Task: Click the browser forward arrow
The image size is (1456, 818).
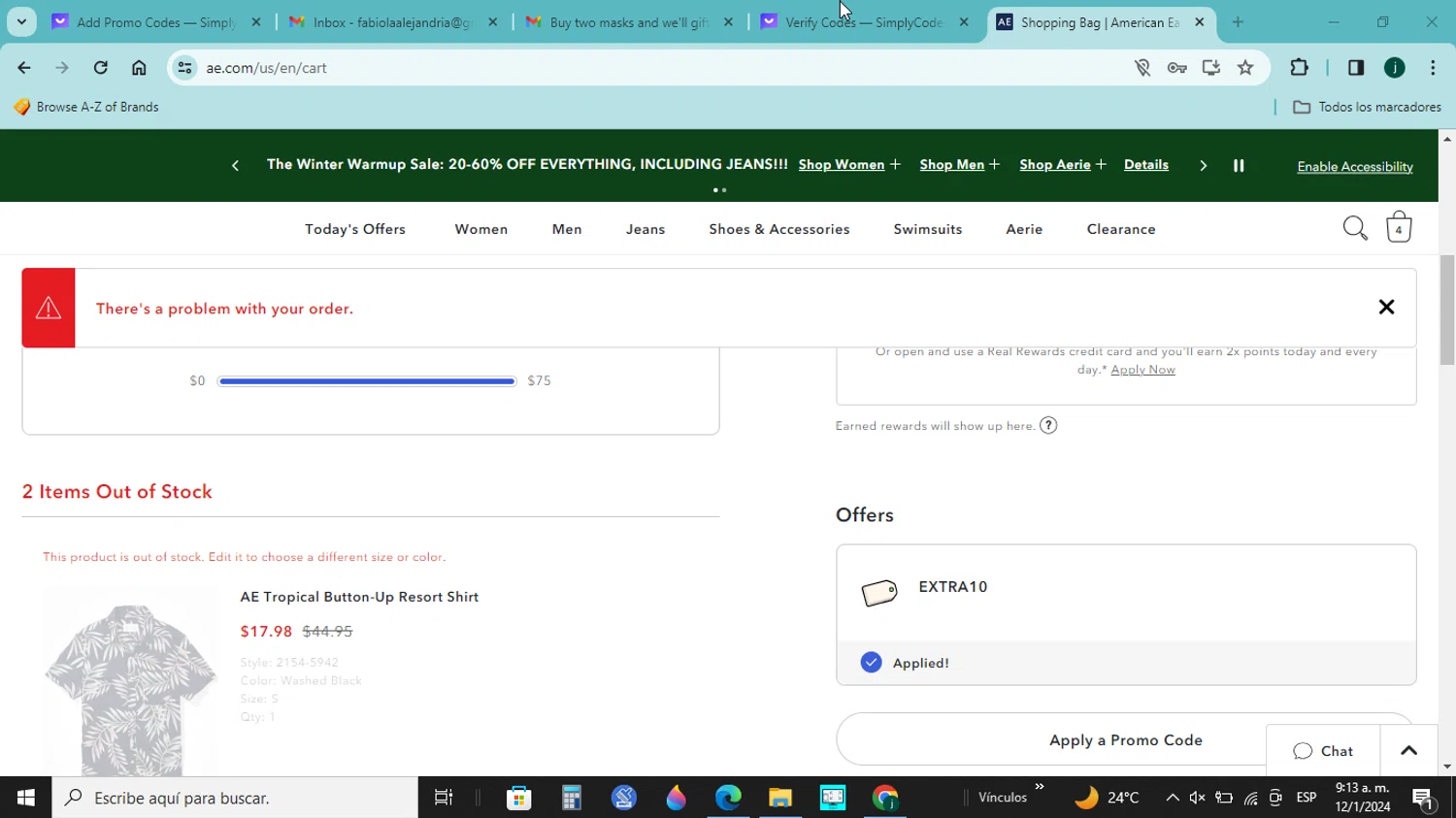Action: coord(62,68)
